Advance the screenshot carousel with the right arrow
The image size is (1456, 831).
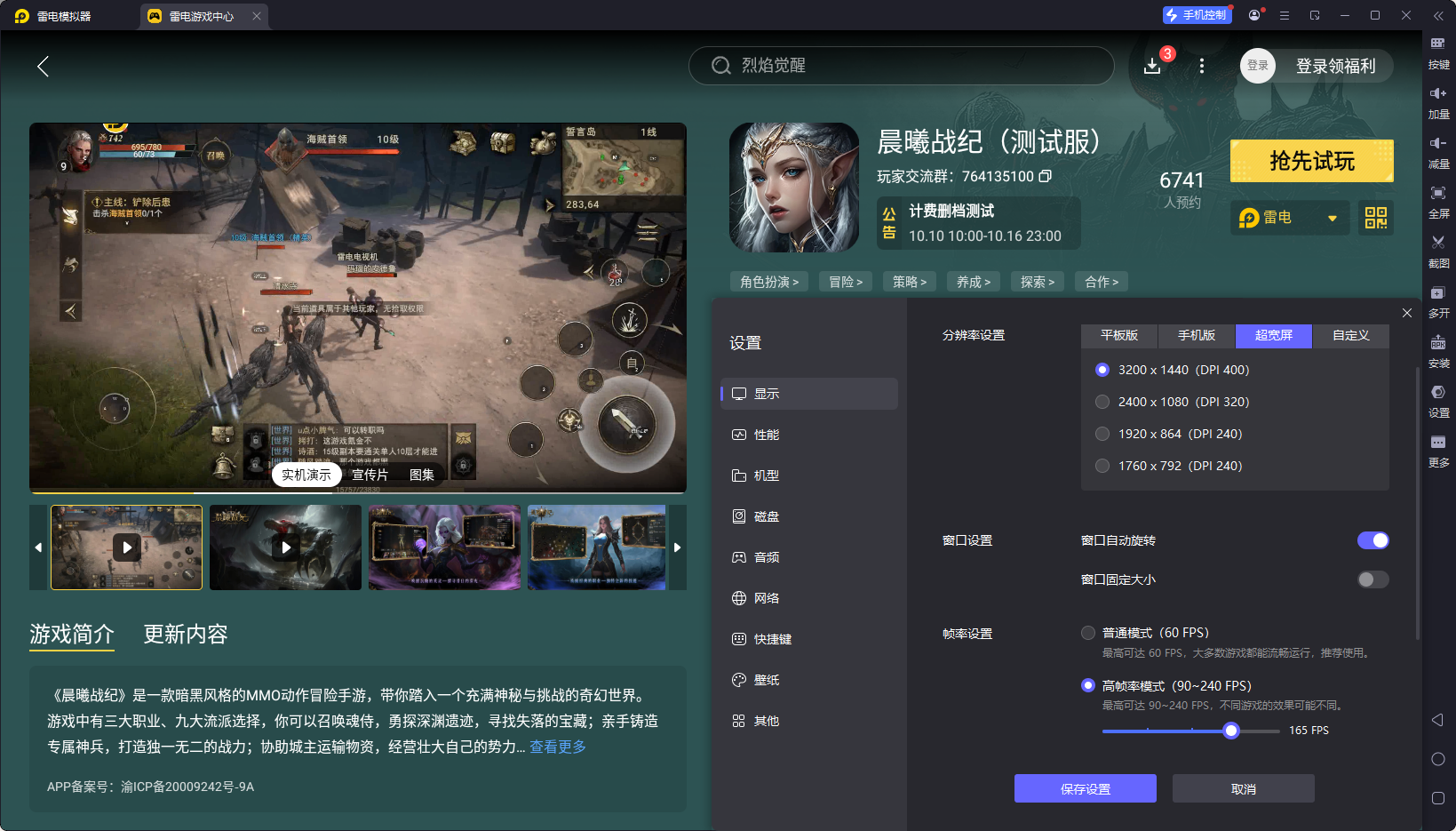pyautogui.click(x=677, y=547)
